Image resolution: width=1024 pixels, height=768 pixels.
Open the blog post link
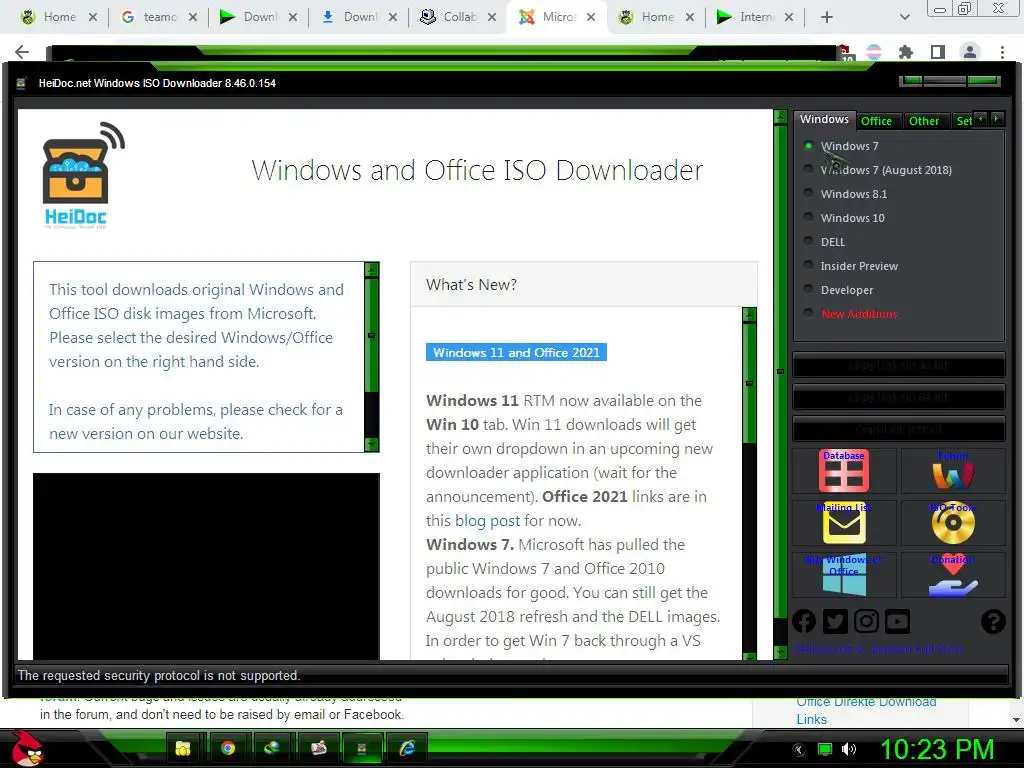click(x=487, y=520)
